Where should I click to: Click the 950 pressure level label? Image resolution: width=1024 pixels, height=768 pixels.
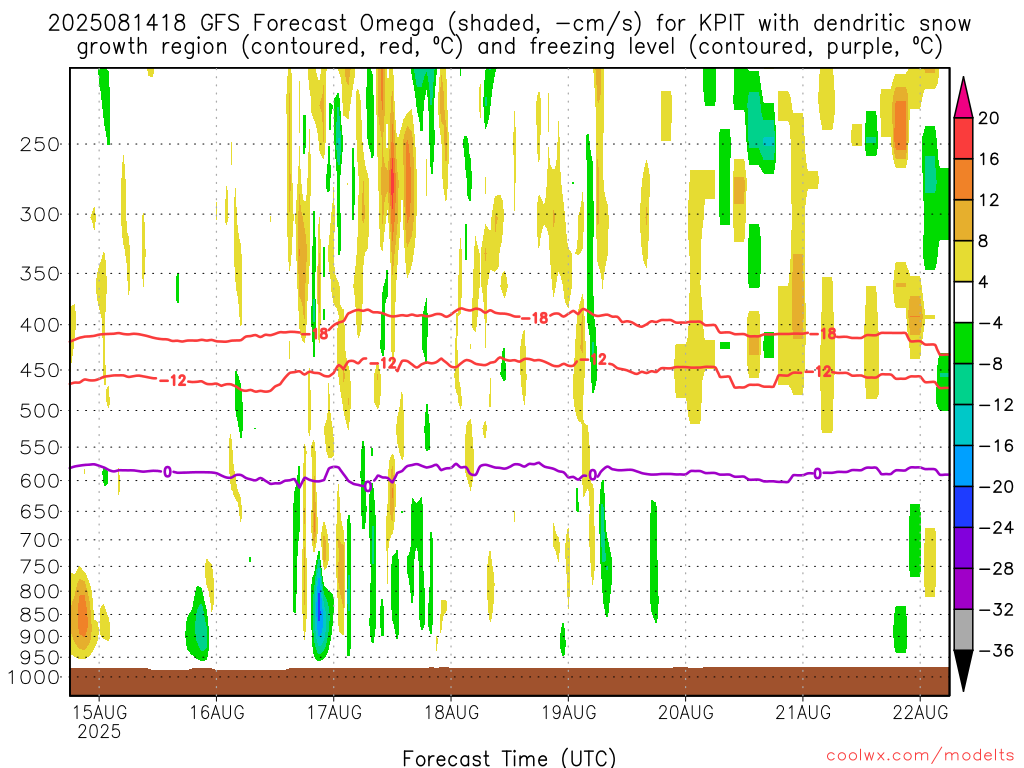point(40,658)
